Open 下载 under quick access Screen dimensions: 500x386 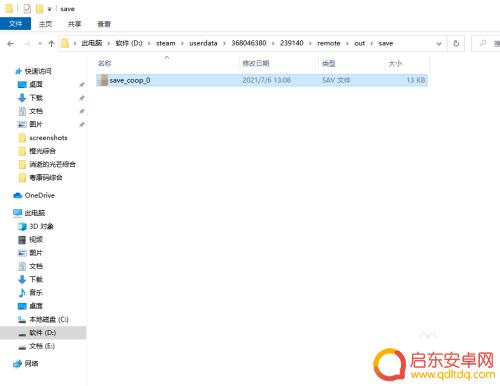coord(36,98)
